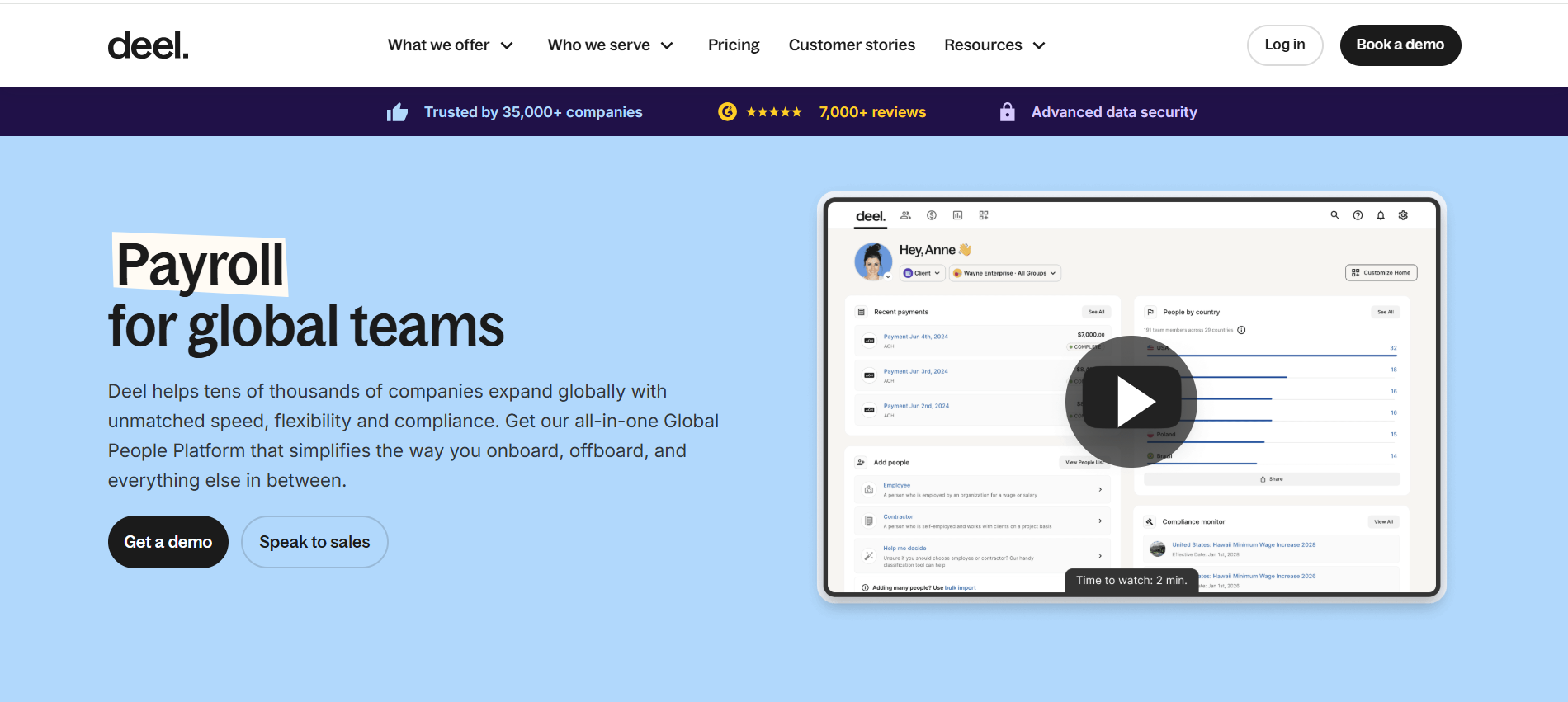Open Wayne Enterprise All Groups dropdown

click(x=1004, y=273)
